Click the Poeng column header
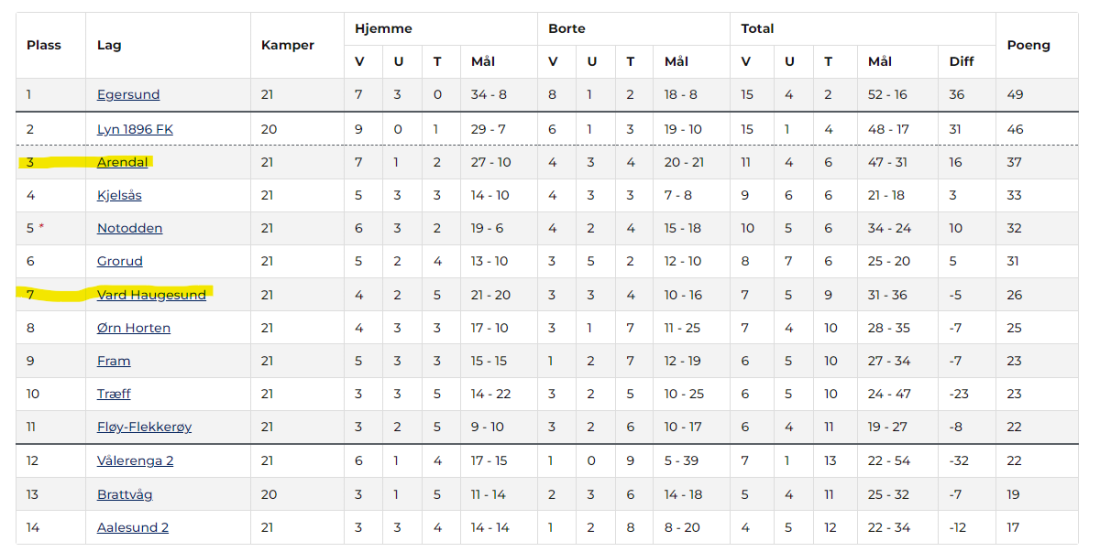1100x552 pixels. pyautogui.click(x=1028, y=45)
